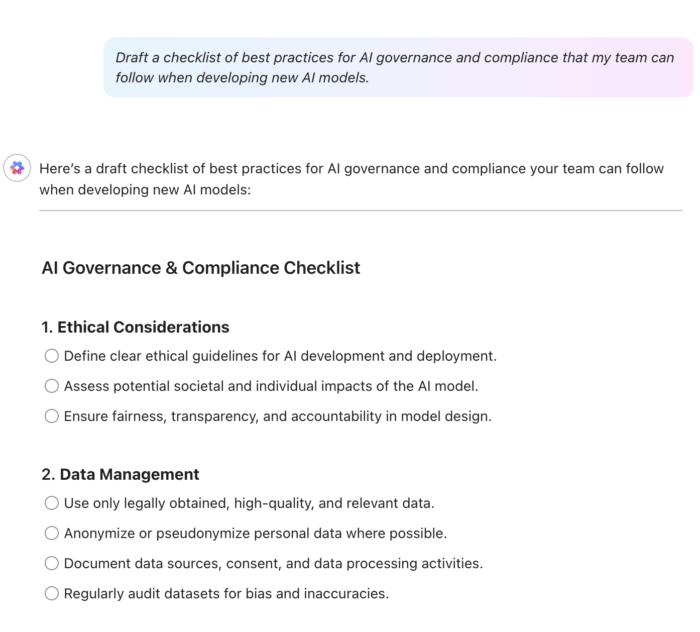
Task: Click the 'Here's a draft checklist' intro paragraph
Action: 352,179
